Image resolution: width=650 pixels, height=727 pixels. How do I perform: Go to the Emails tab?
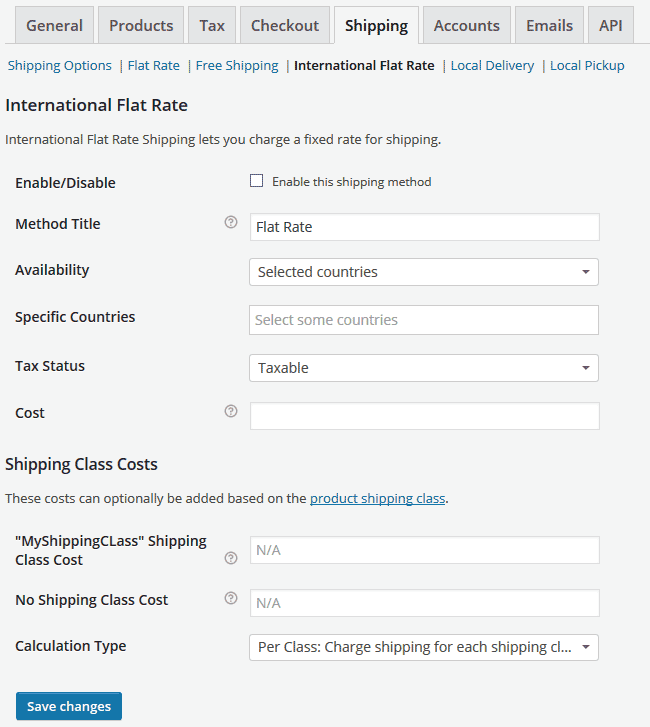[549, 26]
